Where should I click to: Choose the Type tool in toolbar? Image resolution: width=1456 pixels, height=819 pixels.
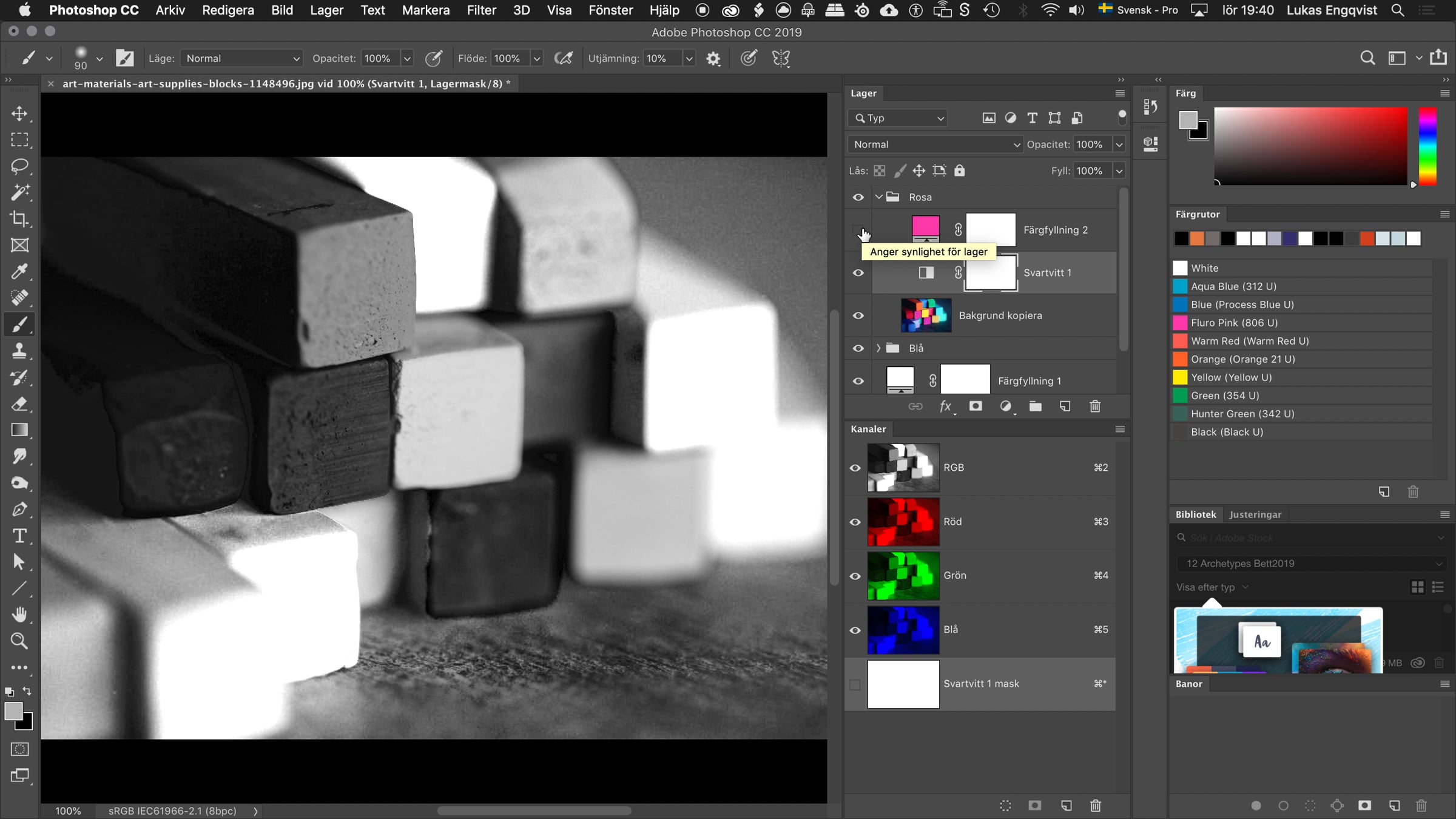19,536
